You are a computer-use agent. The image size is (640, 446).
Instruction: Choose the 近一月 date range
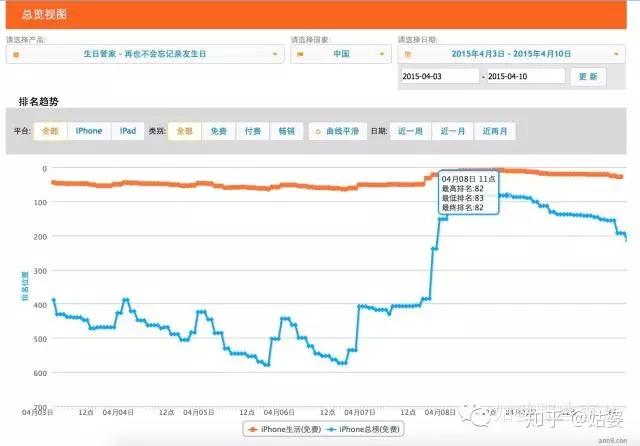453,131
